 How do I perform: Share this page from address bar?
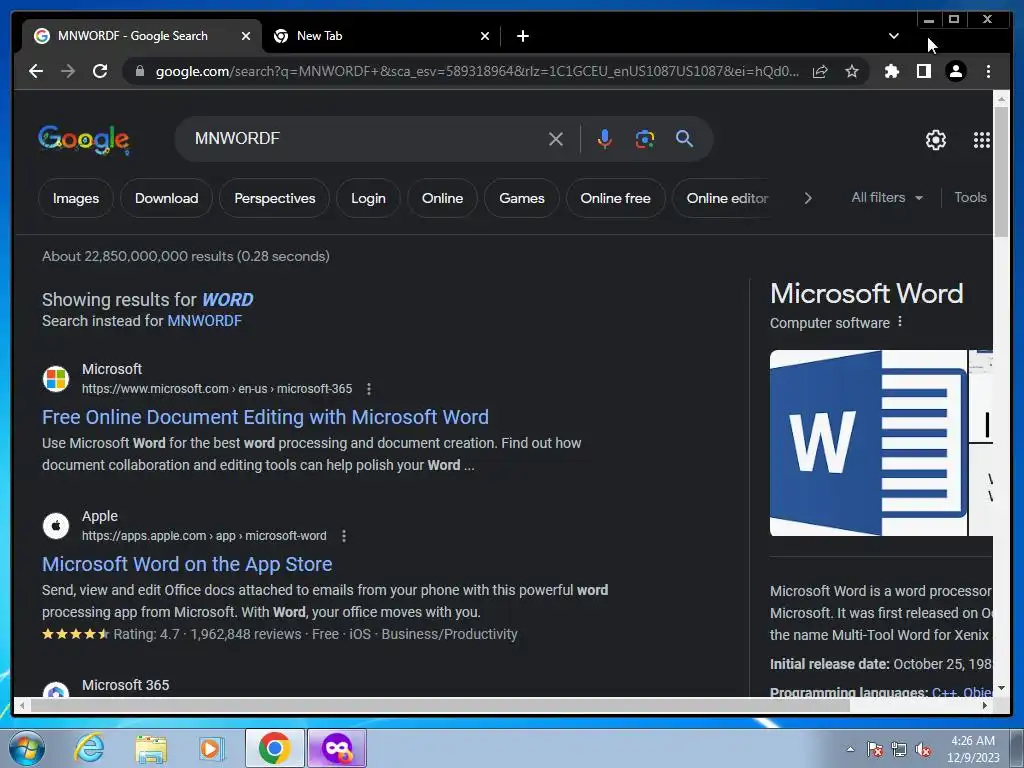820,71
